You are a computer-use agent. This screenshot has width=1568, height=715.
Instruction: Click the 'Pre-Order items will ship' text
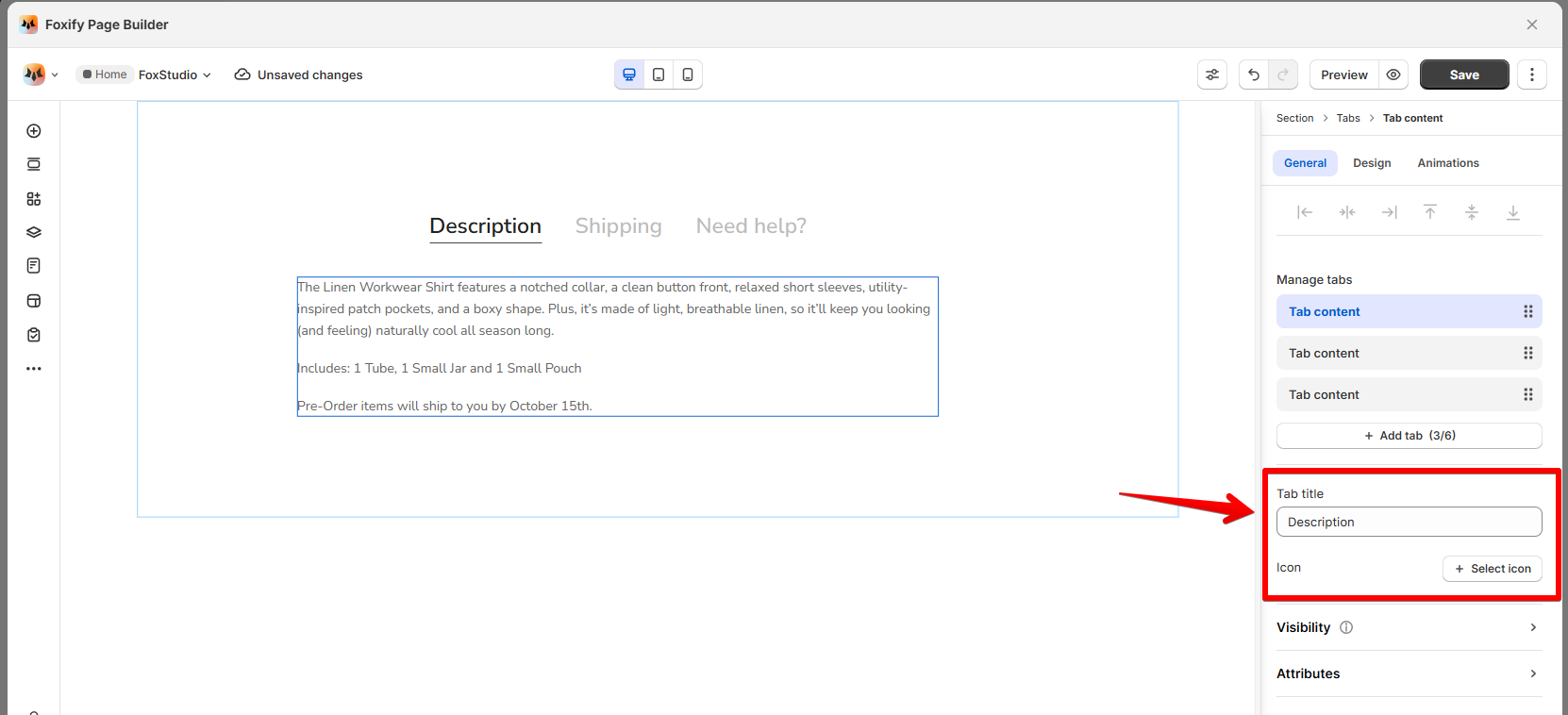point(444,406)
